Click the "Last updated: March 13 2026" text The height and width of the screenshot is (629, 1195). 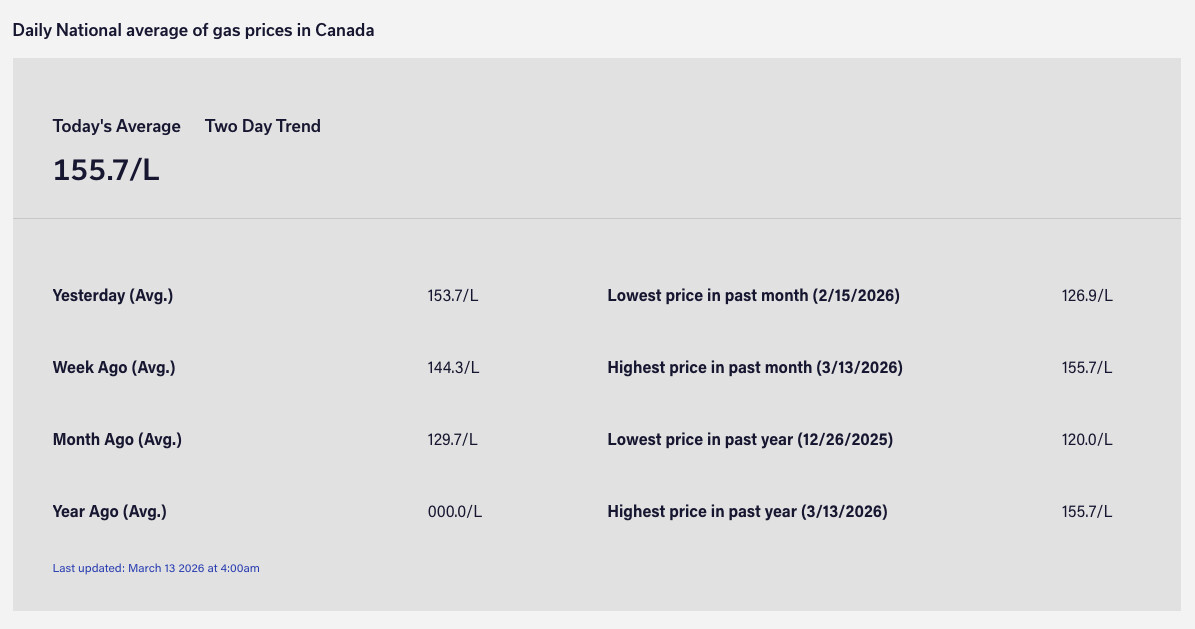[156, 568]
